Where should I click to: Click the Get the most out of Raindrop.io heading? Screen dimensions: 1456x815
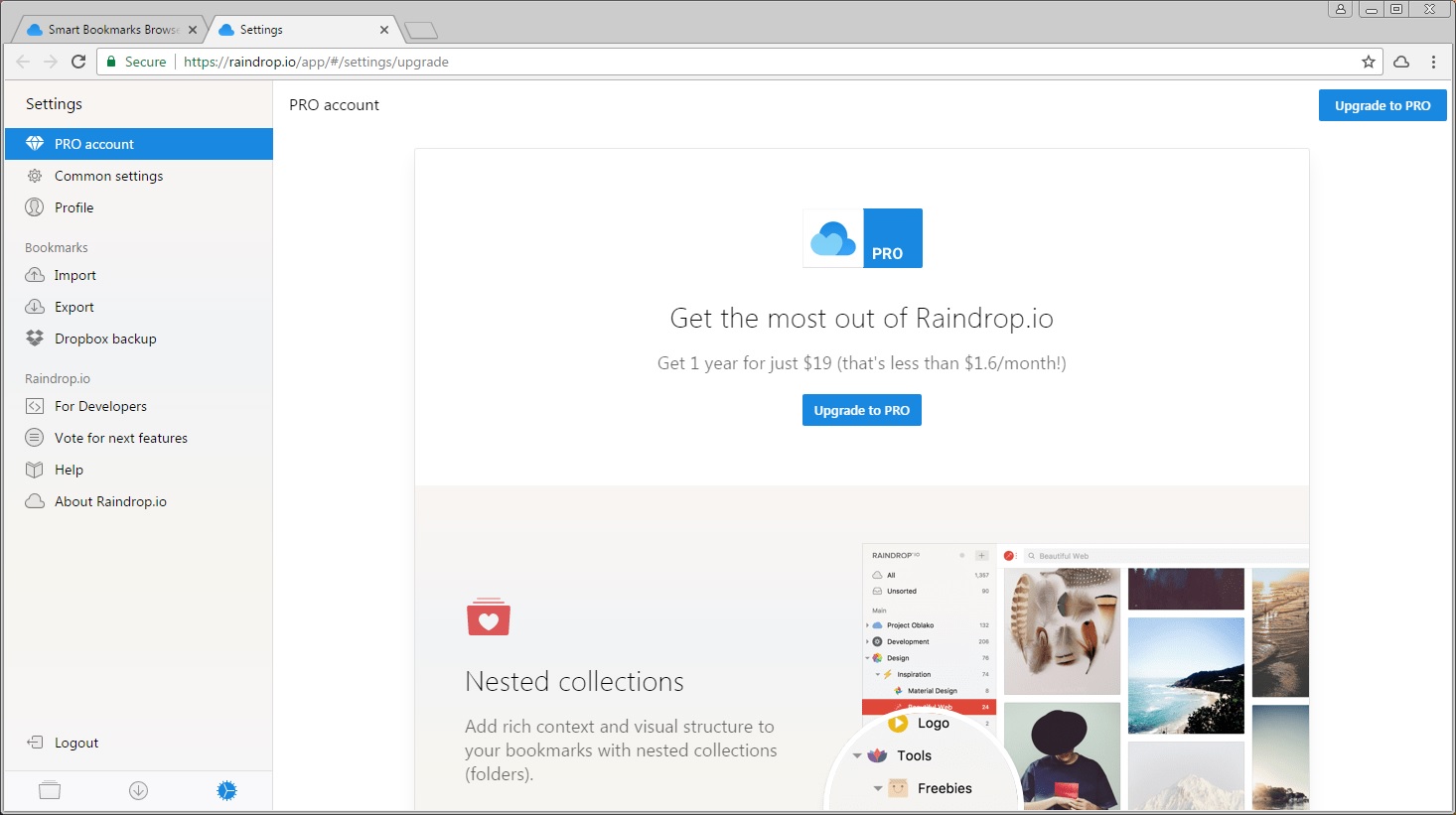862,318
